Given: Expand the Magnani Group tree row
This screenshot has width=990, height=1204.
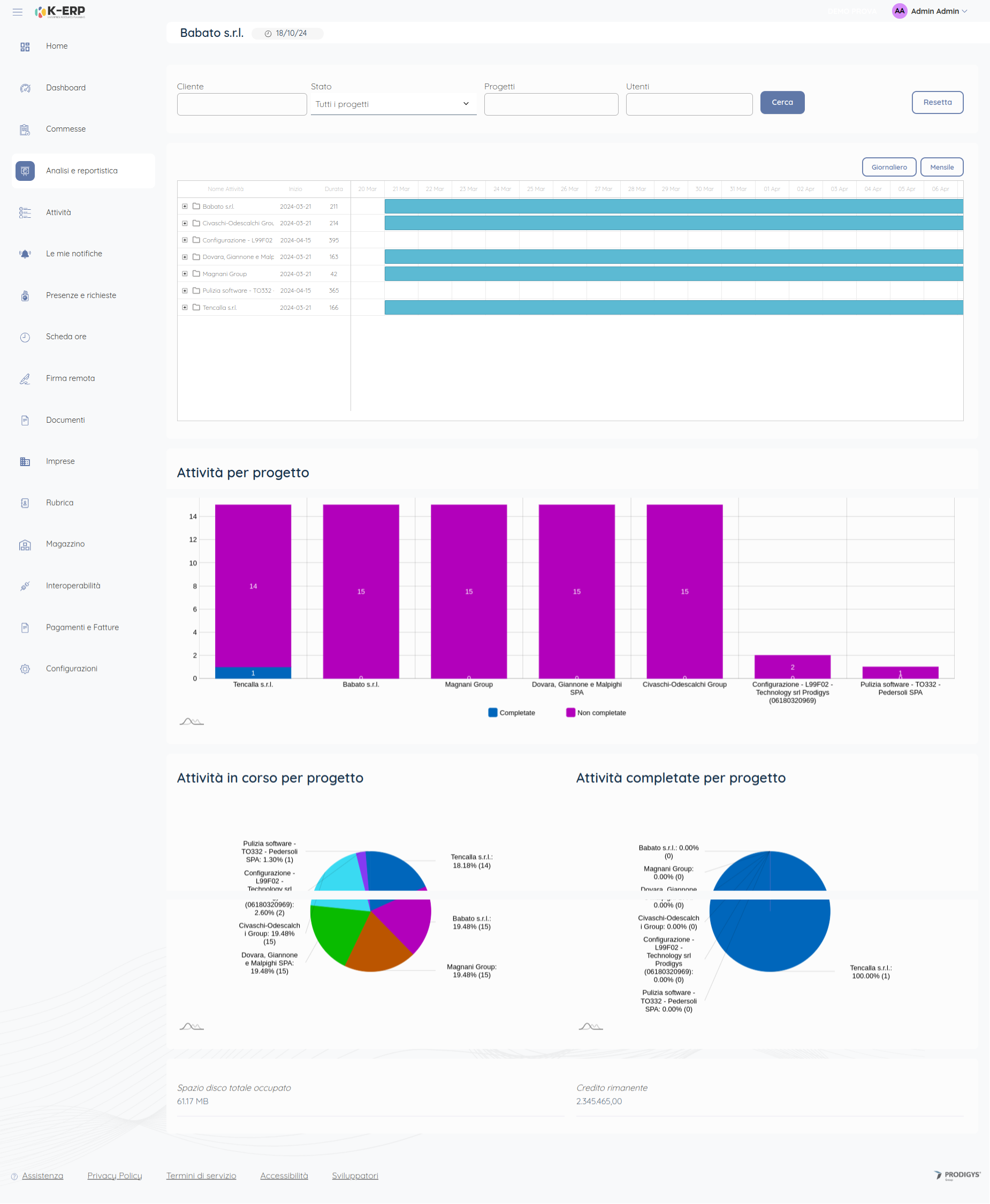Looking at the screenshot, I should pos(185,274).
